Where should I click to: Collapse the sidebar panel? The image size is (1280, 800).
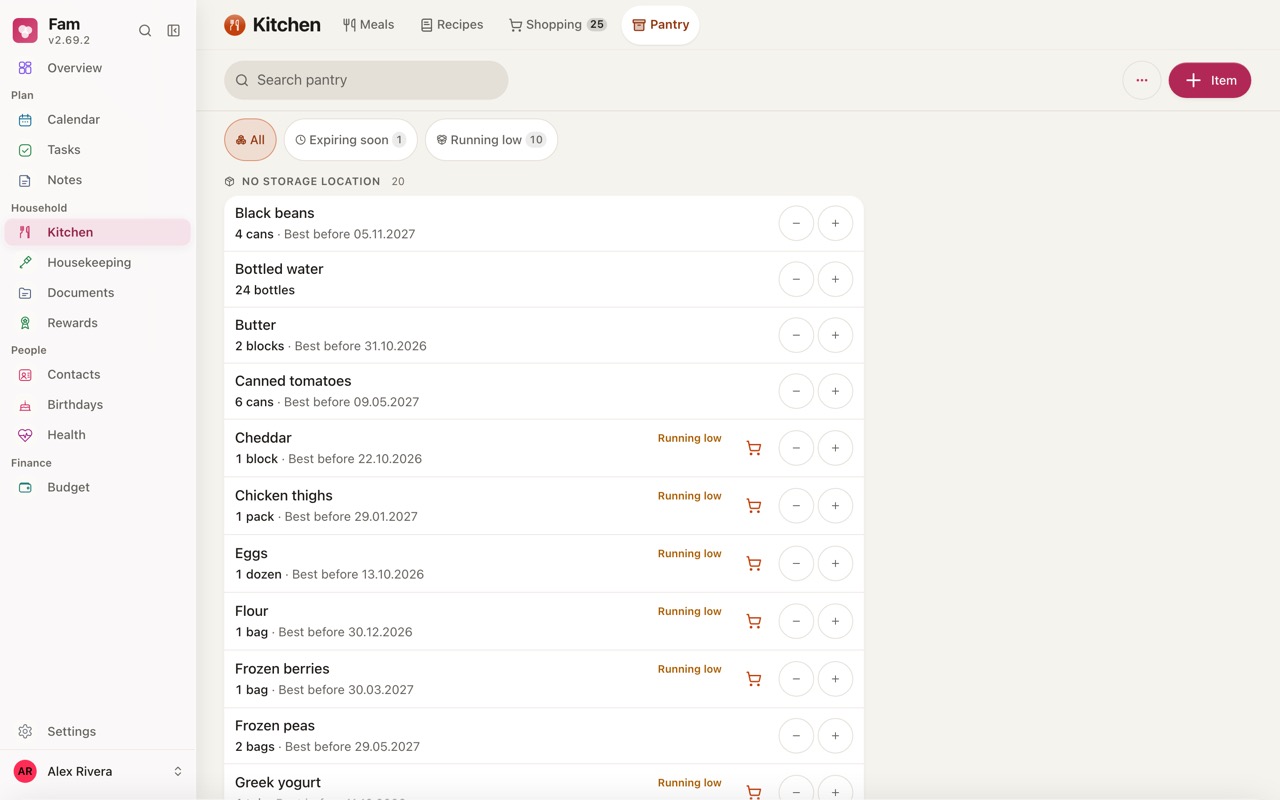pos(174,31)
